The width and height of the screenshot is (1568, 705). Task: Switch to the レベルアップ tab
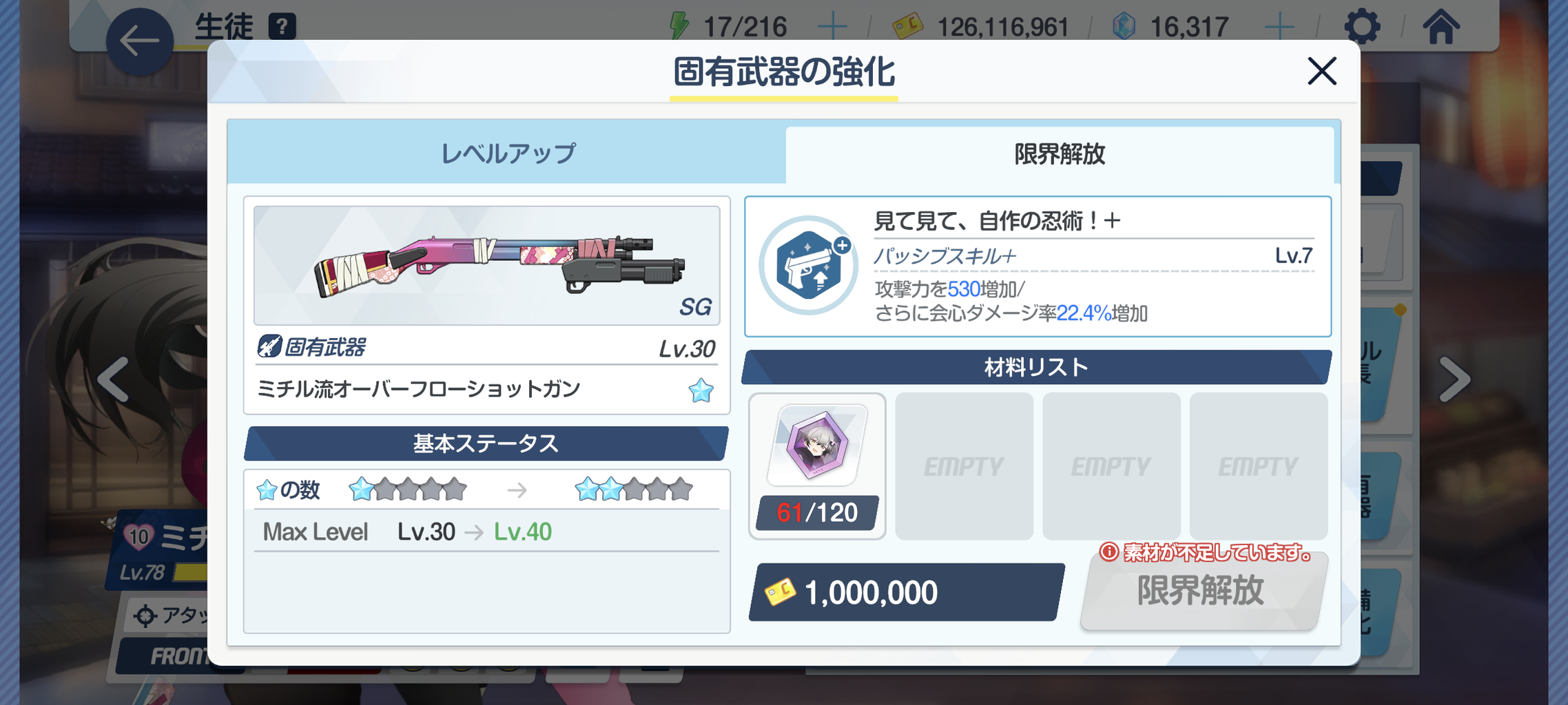tap(508, 154)
